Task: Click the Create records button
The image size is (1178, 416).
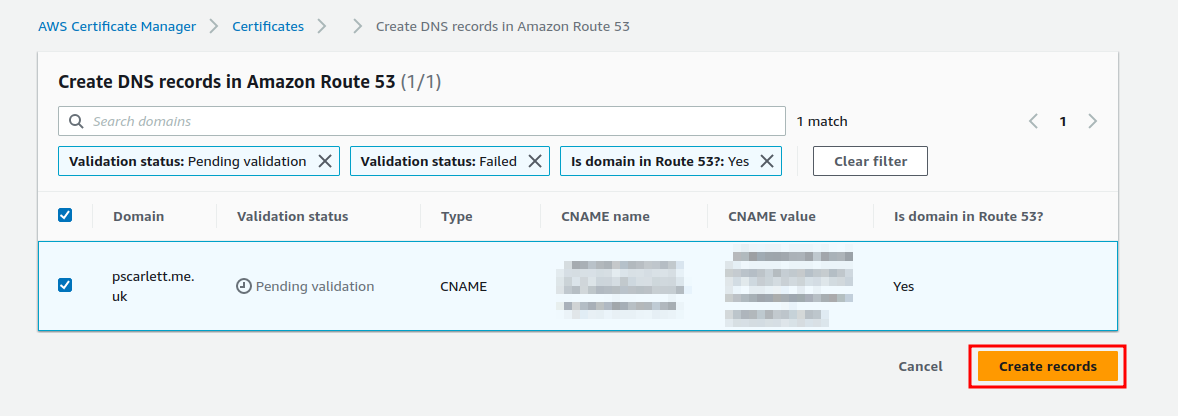Action: pyautogui.click(x=1047, y=366)
